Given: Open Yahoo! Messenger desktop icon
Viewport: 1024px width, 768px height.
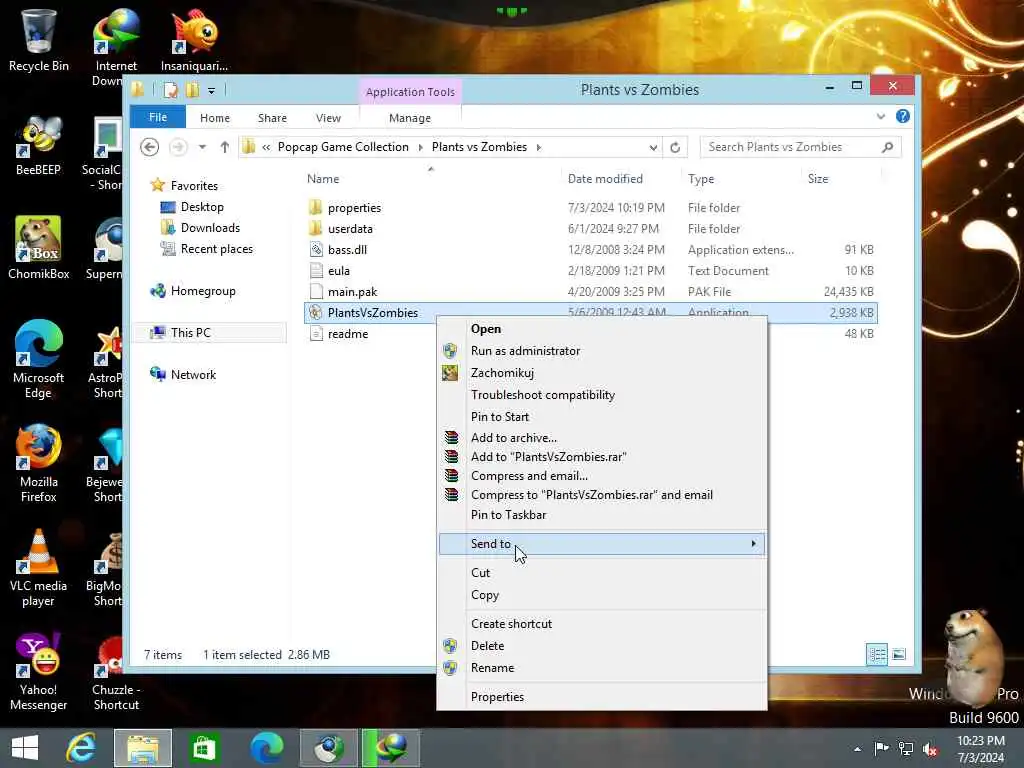Looking at the screenshot, I should pos(39,671).
